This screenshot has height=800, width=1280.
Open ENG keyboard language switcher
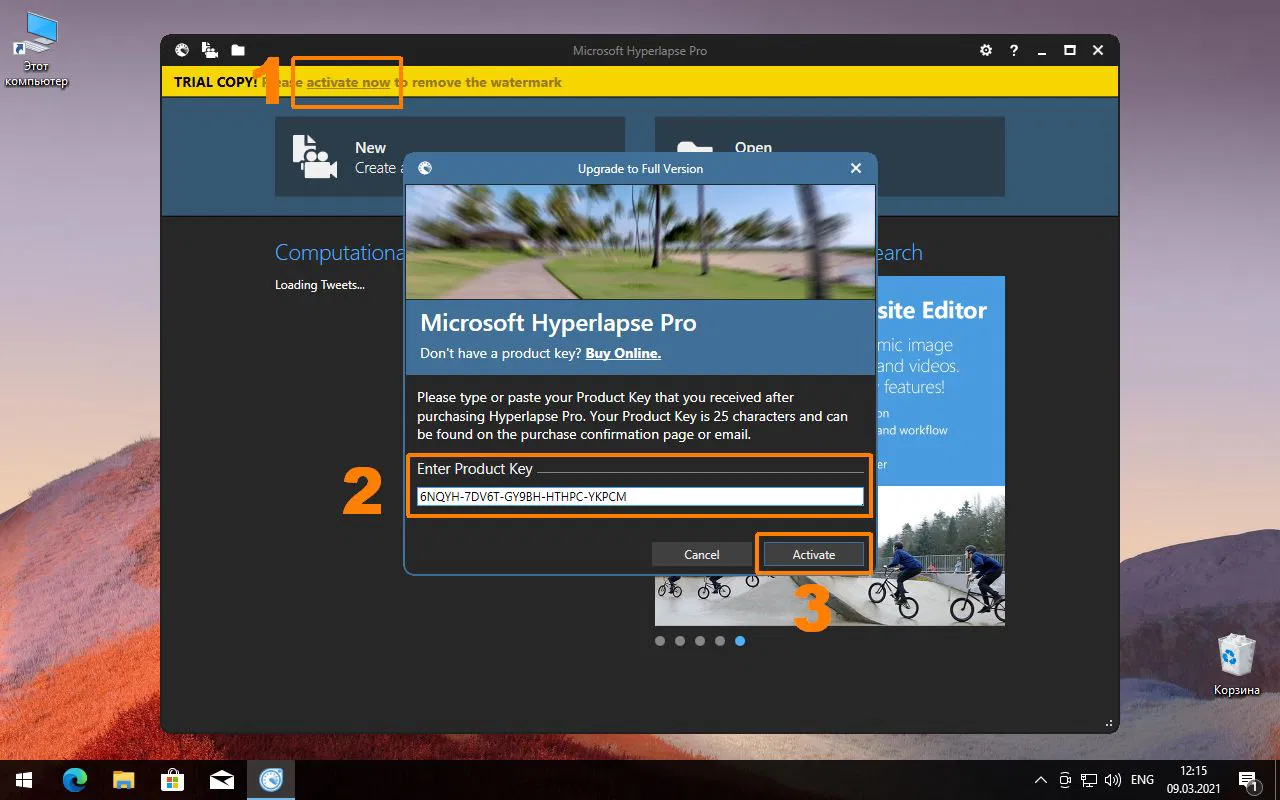coord(1142,780)
